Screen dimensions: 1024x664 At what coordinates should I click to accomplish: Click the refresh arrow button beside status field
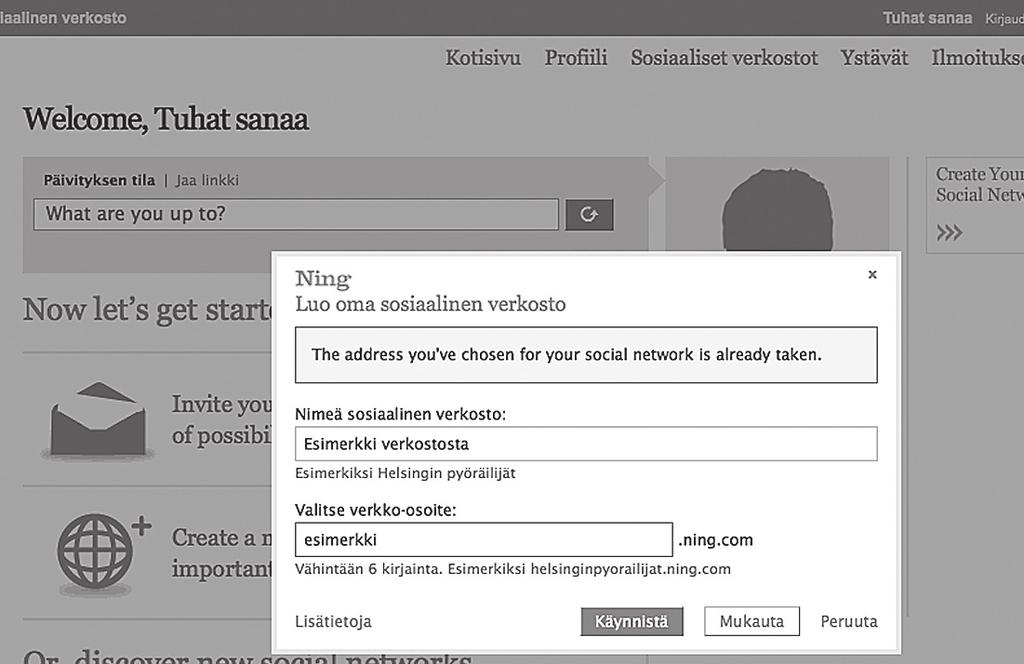coord(589,215)
